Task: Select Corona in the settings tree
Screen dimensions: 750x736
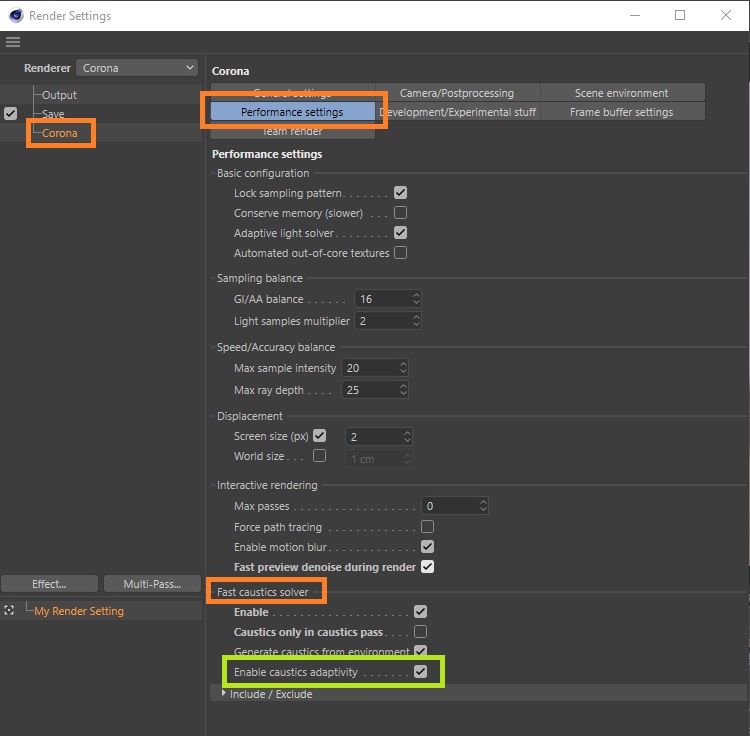Action: 60,133
